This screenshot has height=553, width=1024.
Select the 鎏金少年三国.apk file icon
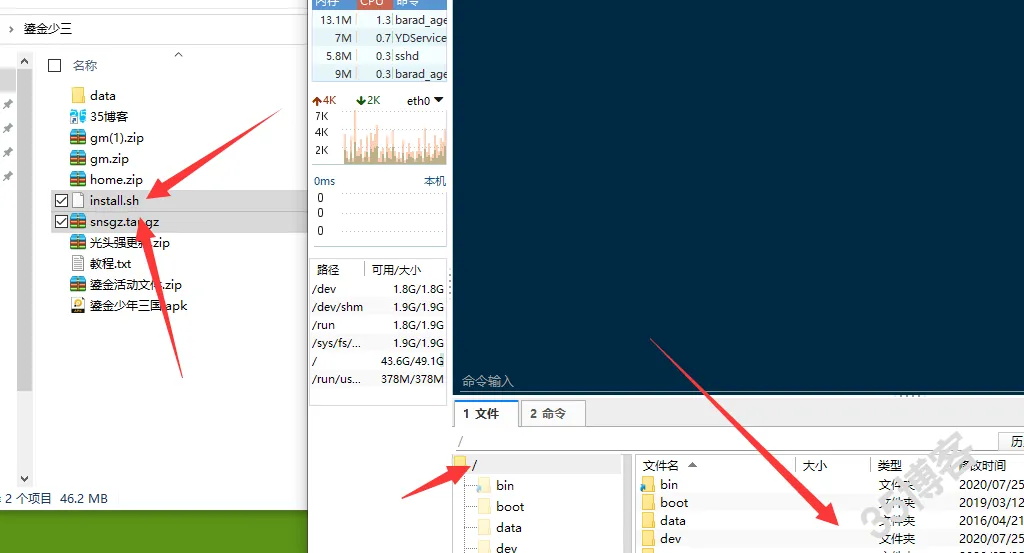(x=78, y=305)
